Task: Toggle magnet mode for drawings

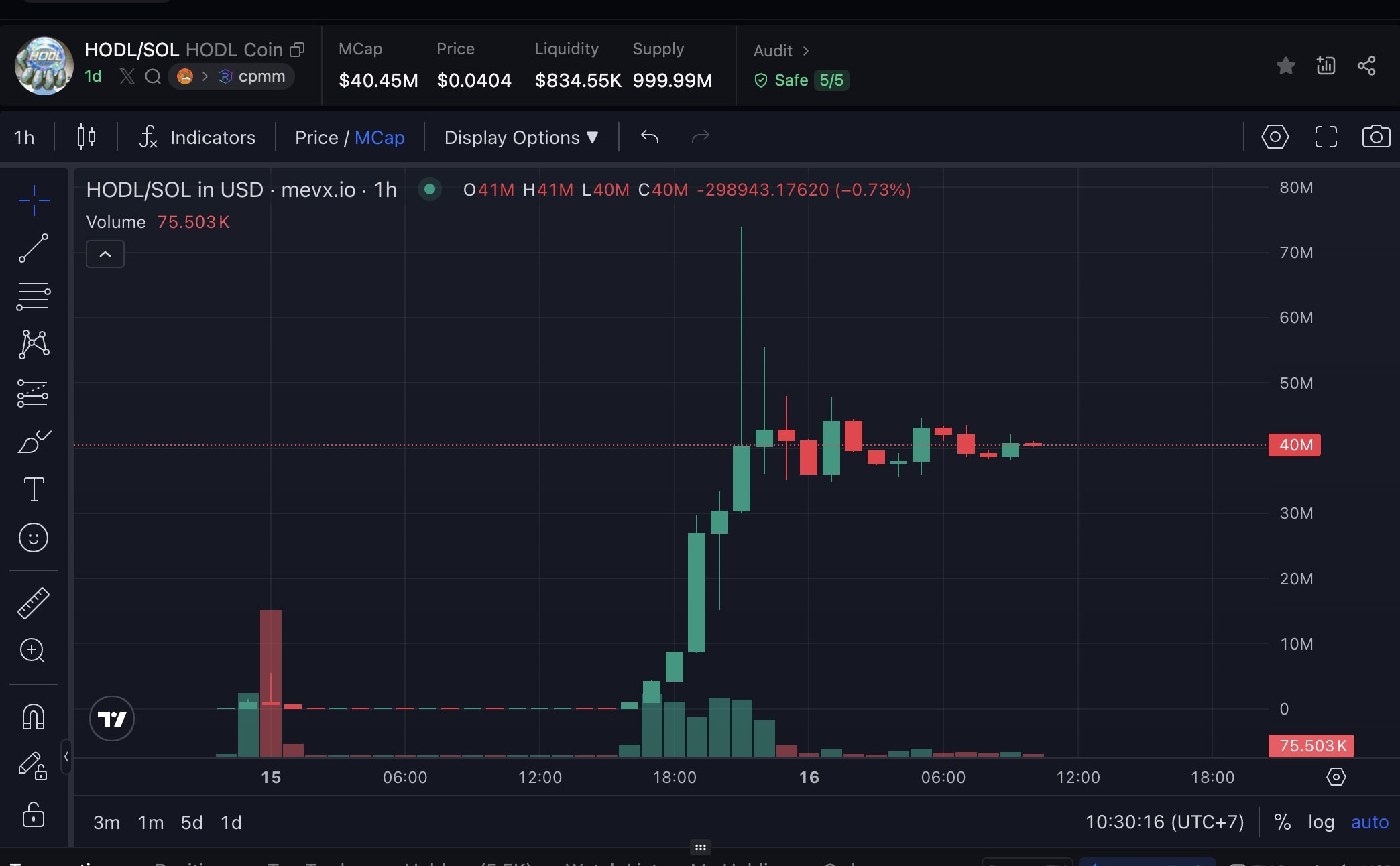Action: click(34, 717)
